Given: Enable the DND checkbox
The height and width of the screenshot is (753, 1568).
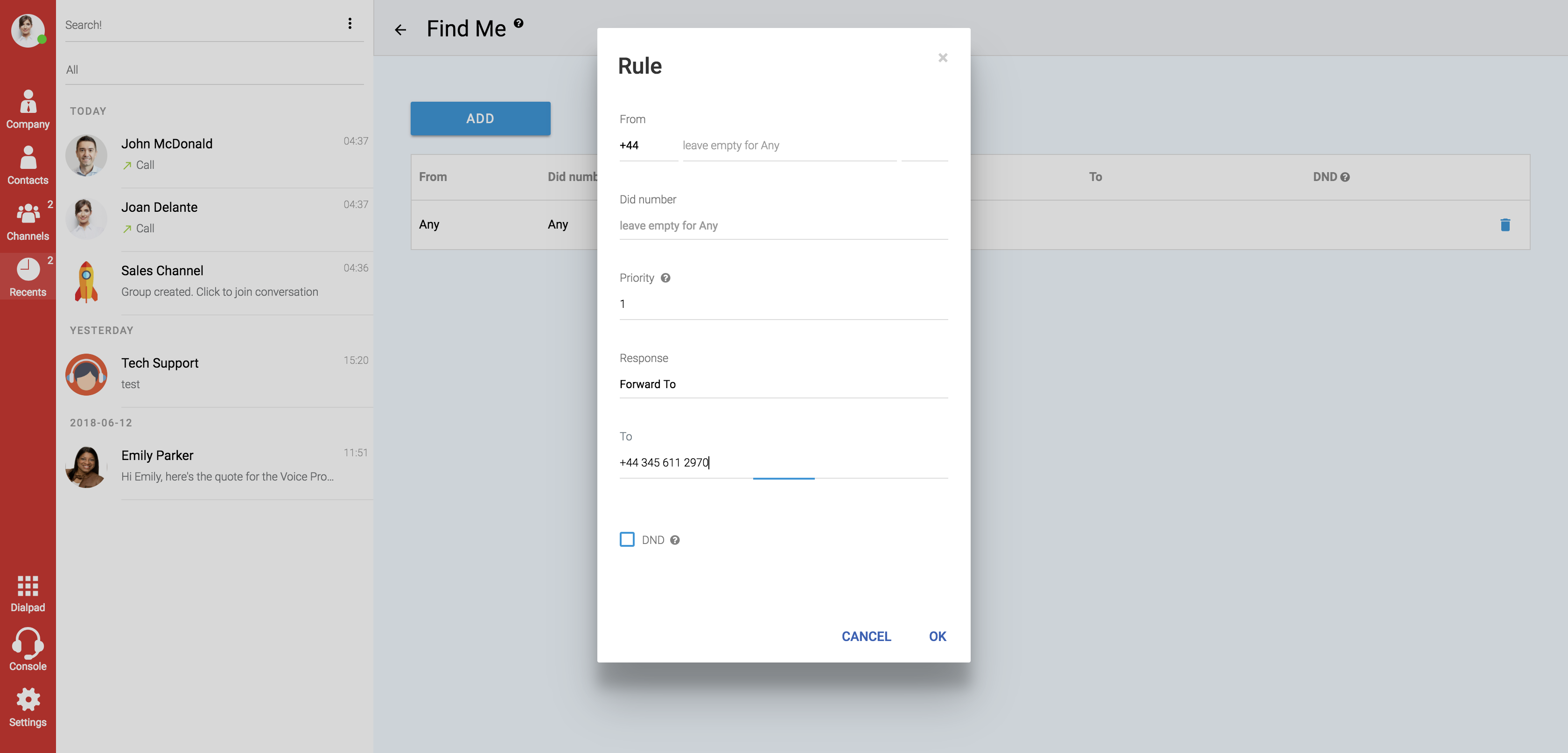Looking at the screenshot, I should (x=626, y=539).
